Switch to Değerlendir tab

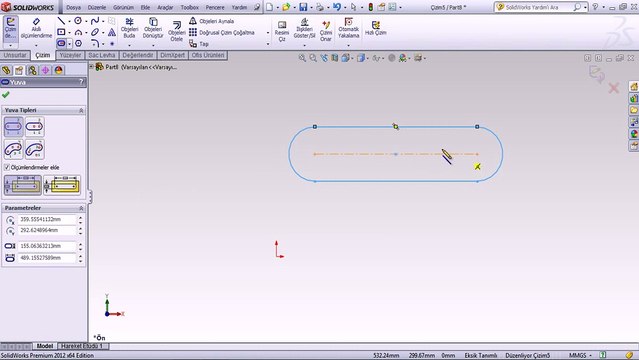click(x=138, y=55)
